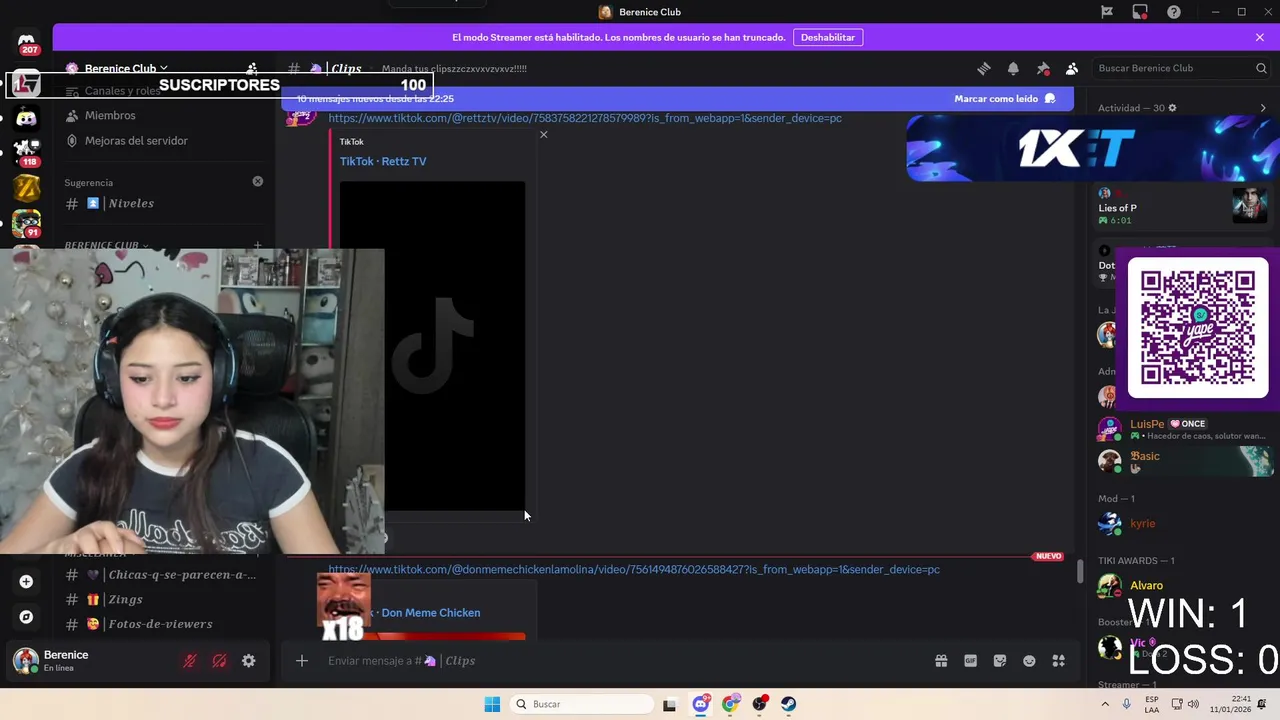1280x720 pixels.
Task: Open the rettztv TikTok video URL
Action: 585,118
